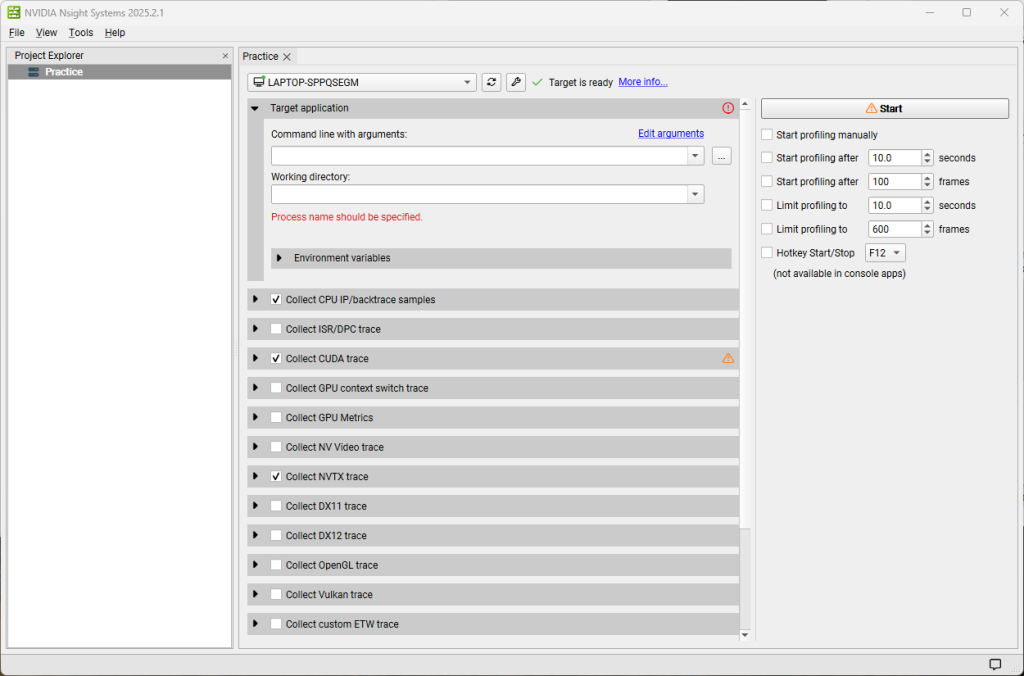Screen dimensions: 1024x676
Task: Expand Collect GPU Metrics options
Action: tap(255, 417)
